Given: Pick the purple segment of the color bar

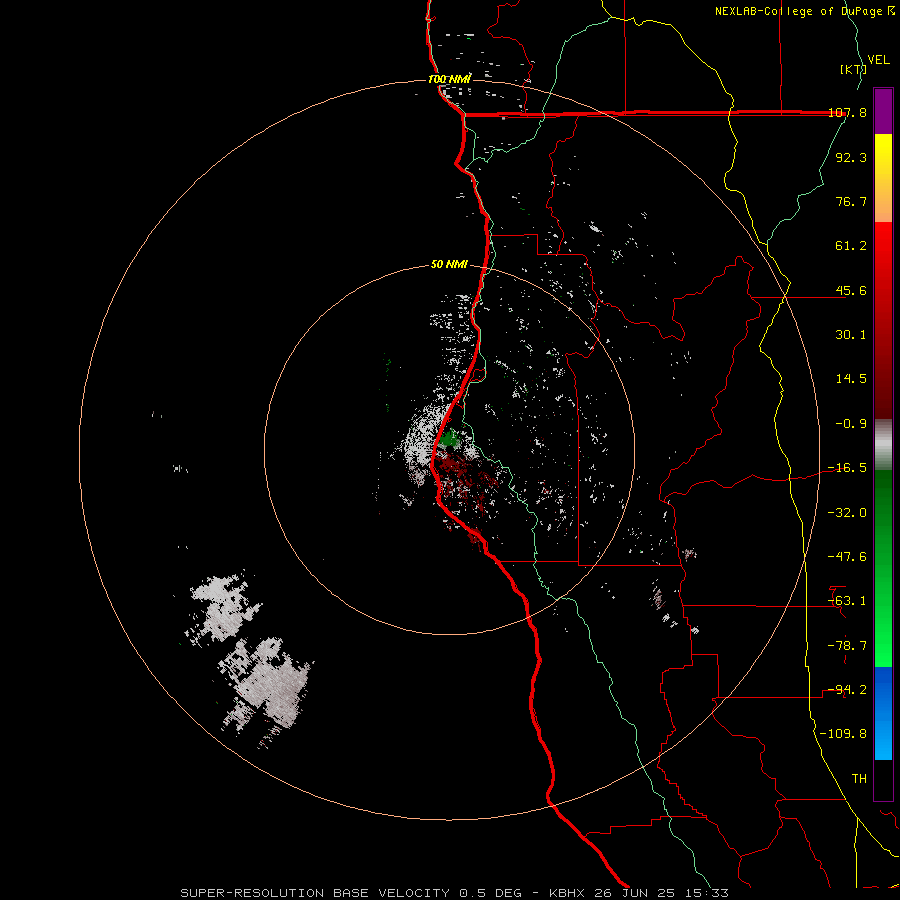Looking at the screenshot, I should (883, 111).
